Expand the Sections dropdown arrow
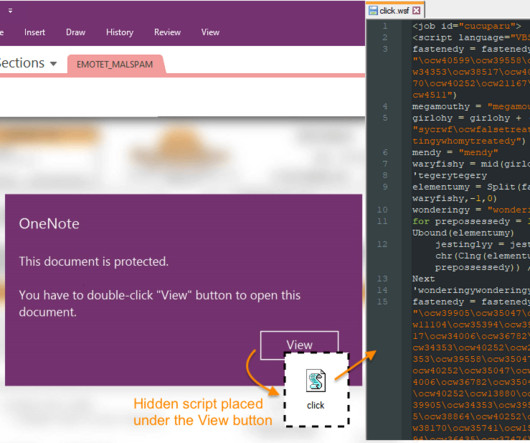Image resolution: width=530 pixels, height=443 pixels. (53, 64)
